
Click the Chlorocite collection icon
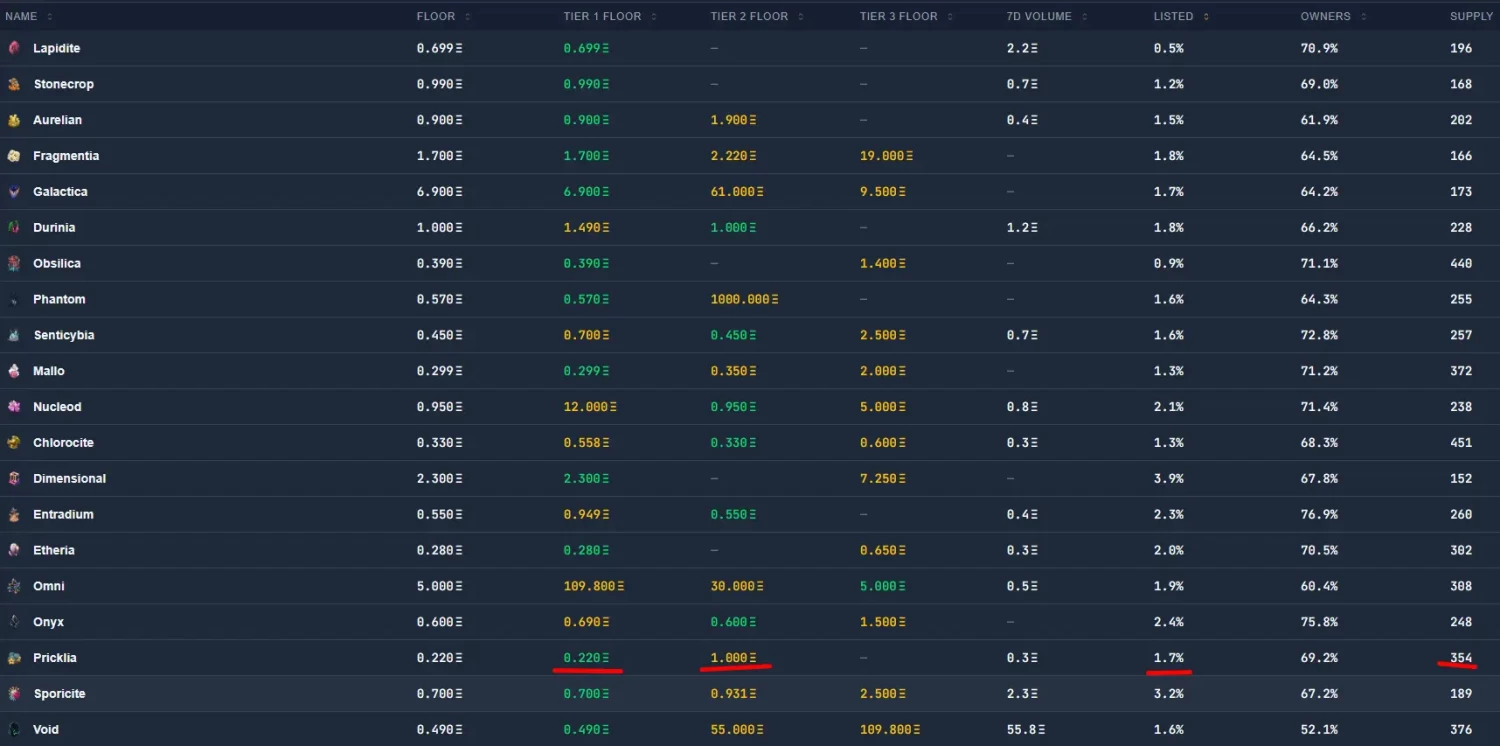coord(14,443)
